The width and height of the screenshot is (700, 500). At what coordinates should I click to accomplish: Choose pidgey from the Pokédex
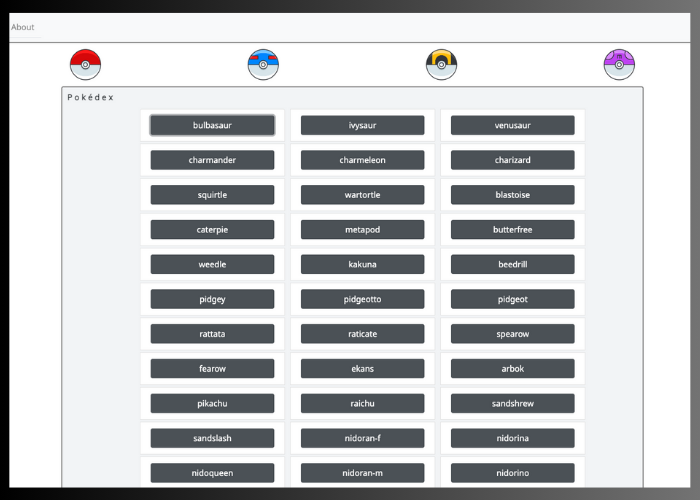click(212, 300)
